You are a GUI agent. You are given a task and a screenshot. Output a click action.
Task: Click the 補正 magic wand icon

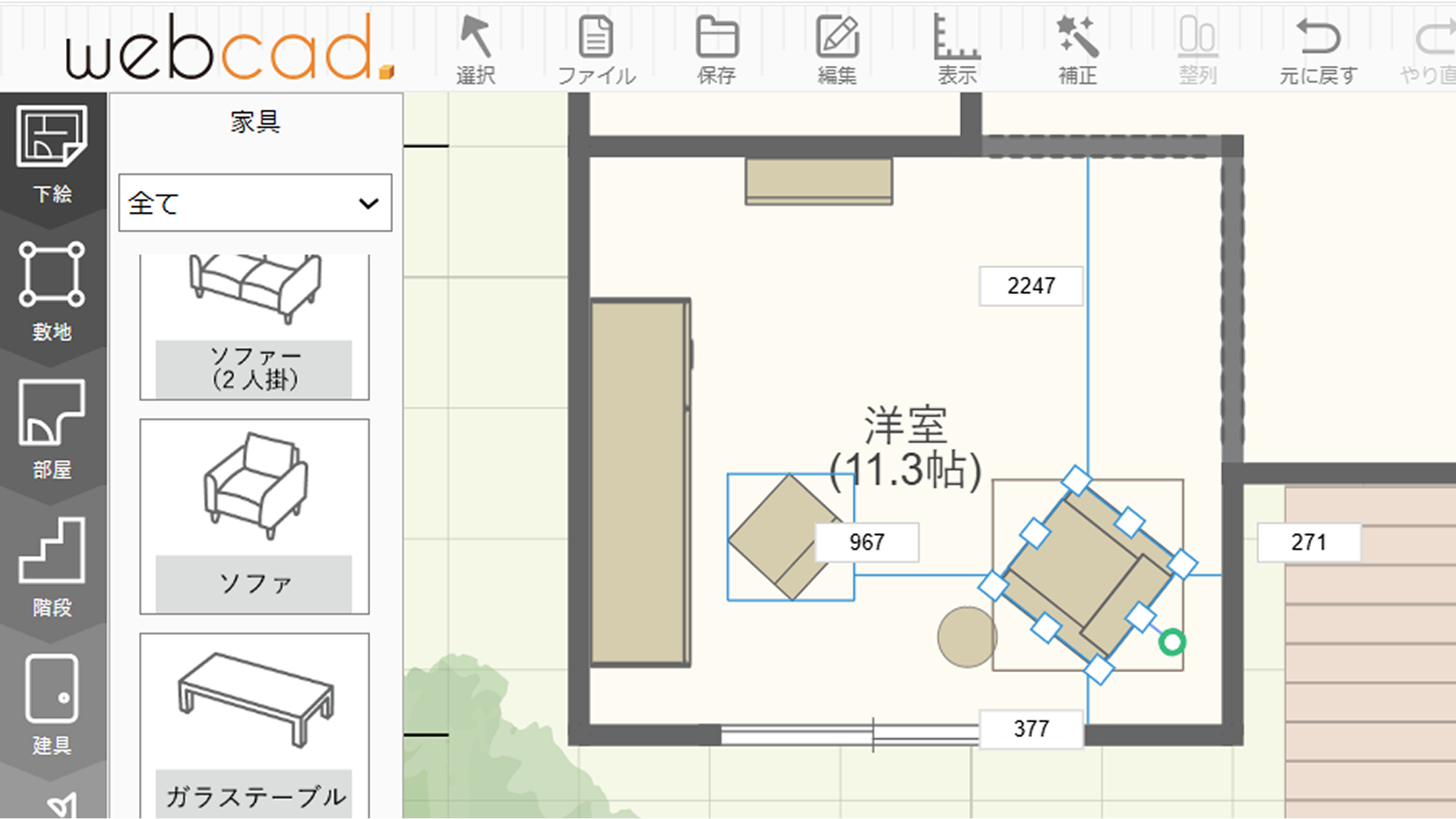1077,49
